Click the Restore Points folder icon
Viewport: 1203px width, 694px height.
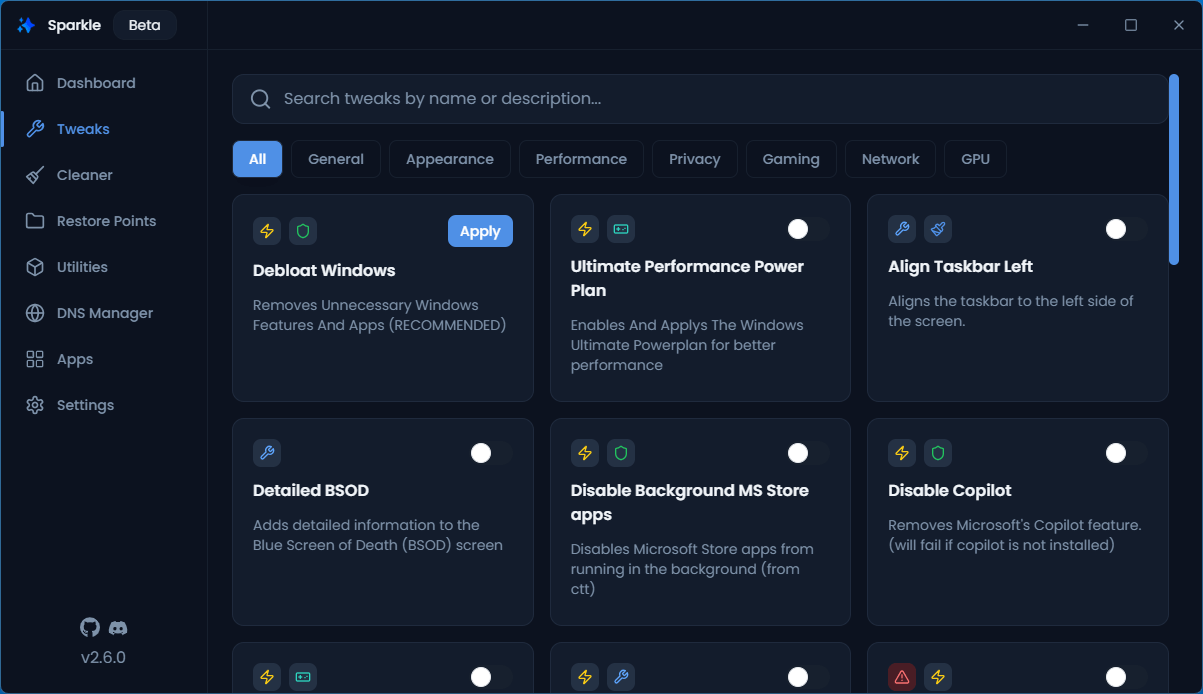click(35, 221)
